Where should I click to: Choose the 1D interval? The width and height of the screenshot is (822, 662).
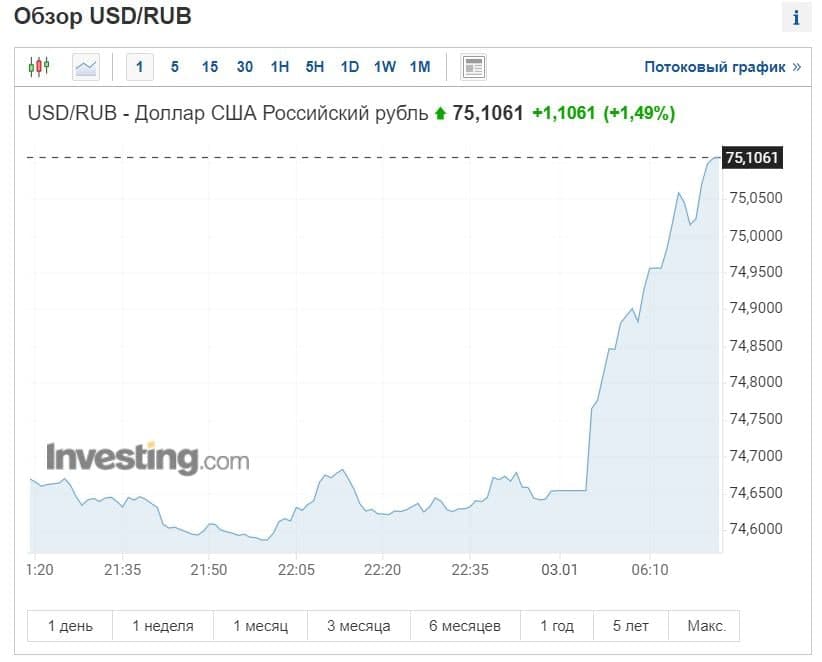point(349,67)
